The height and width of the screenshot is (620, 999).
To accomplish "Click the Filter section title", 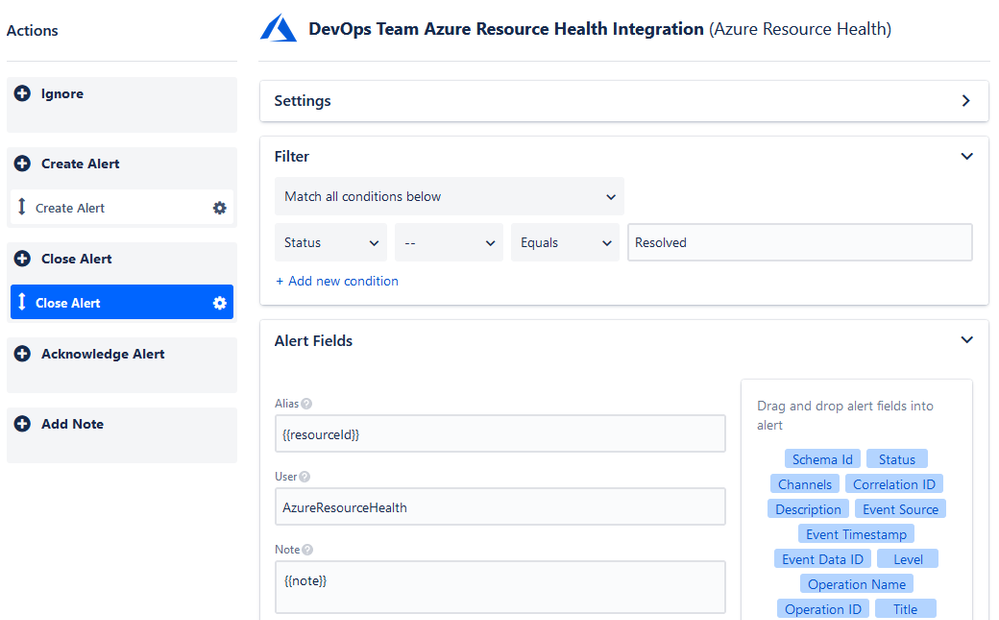I will [x=292, y=156].
